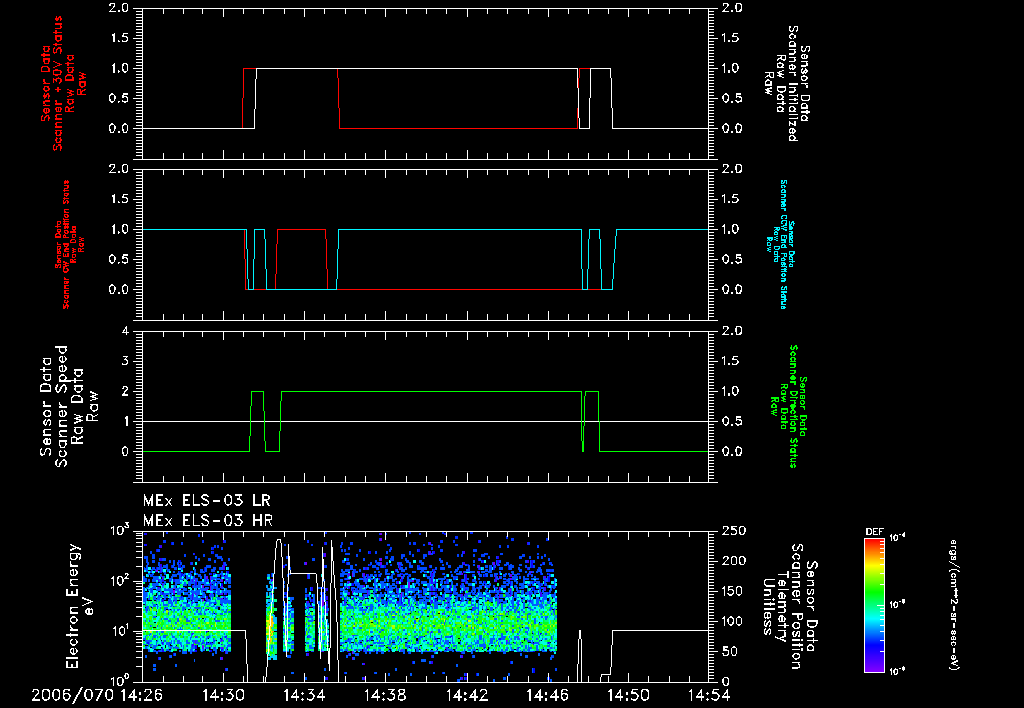Click the 14:34 time axis label
Image resolution: width=1024 pixels, height=708 pixels.
304,696
